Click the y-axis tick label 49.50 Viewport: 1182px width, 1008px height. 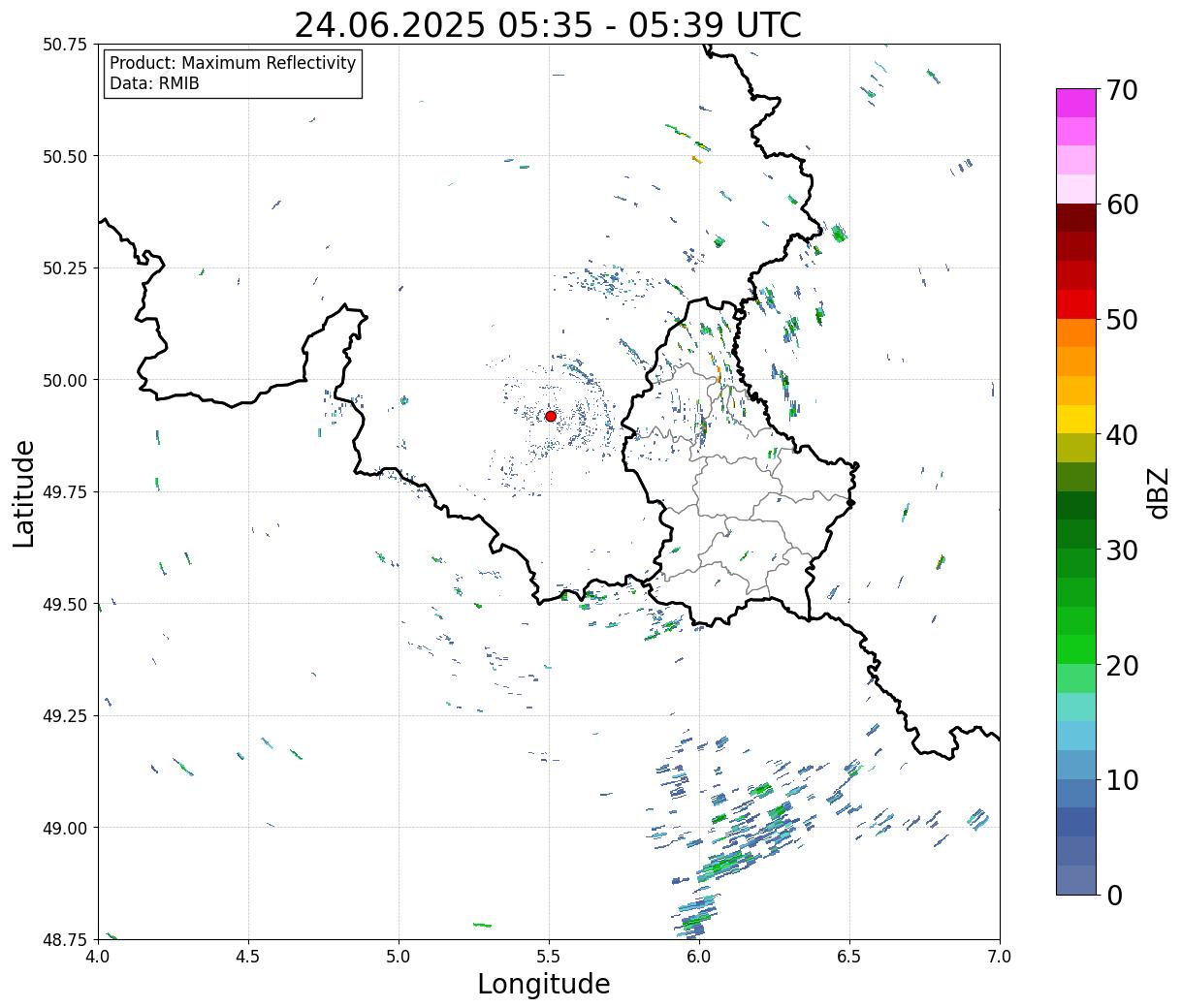coord(65,604)
